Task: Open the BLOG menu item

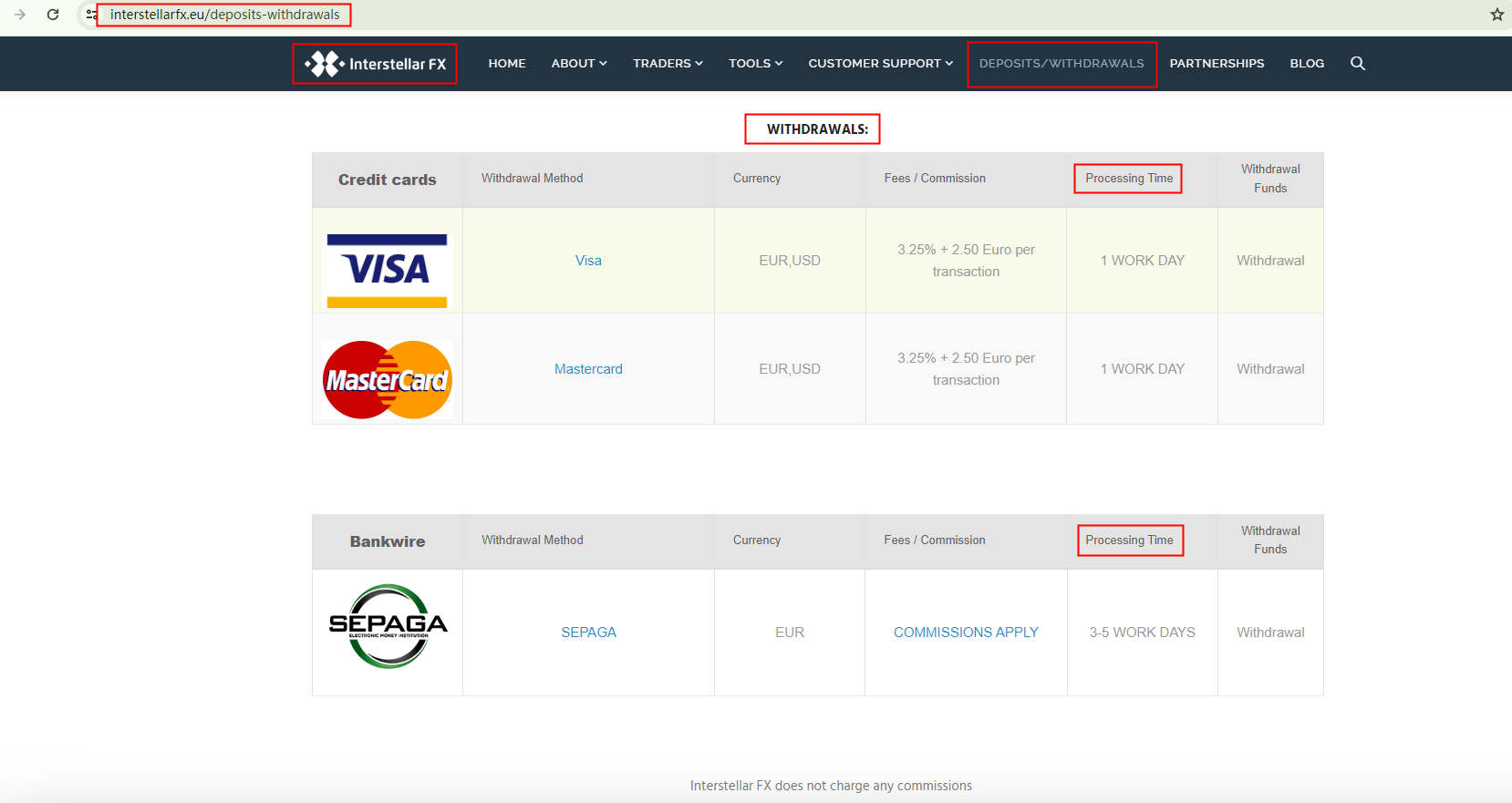Action: [x=1307, y=63]
